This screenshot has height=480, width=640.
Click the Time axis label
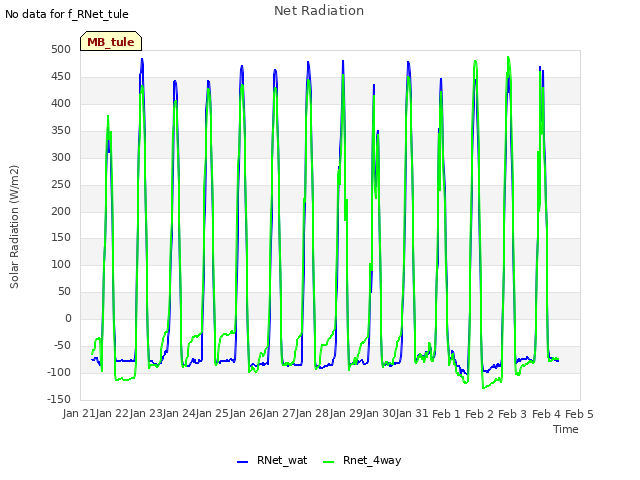(x=566, y=429)
